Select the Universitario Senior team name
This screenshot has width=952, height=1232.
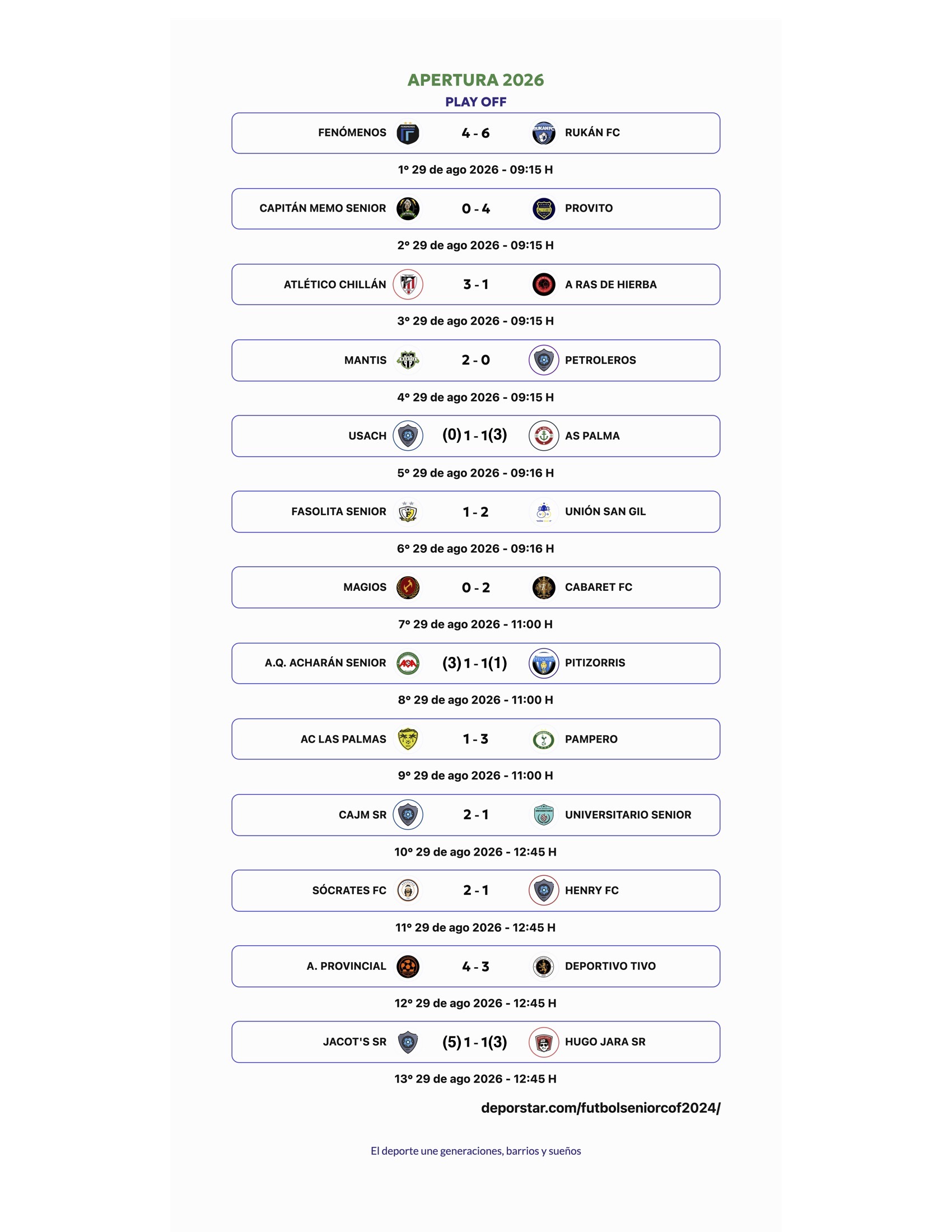pos(628,815)
